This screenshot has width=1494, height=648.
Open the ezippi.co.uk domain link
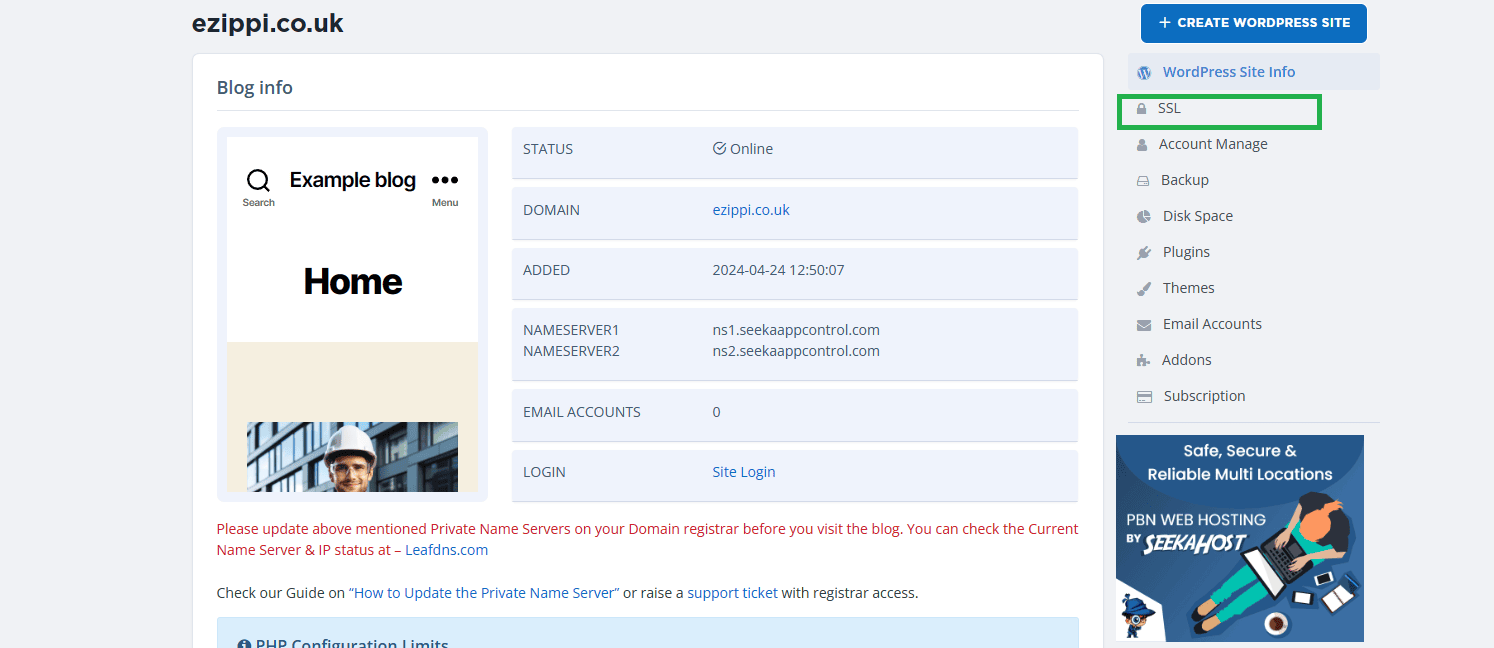pyautogui.click(x=751, y=210)
